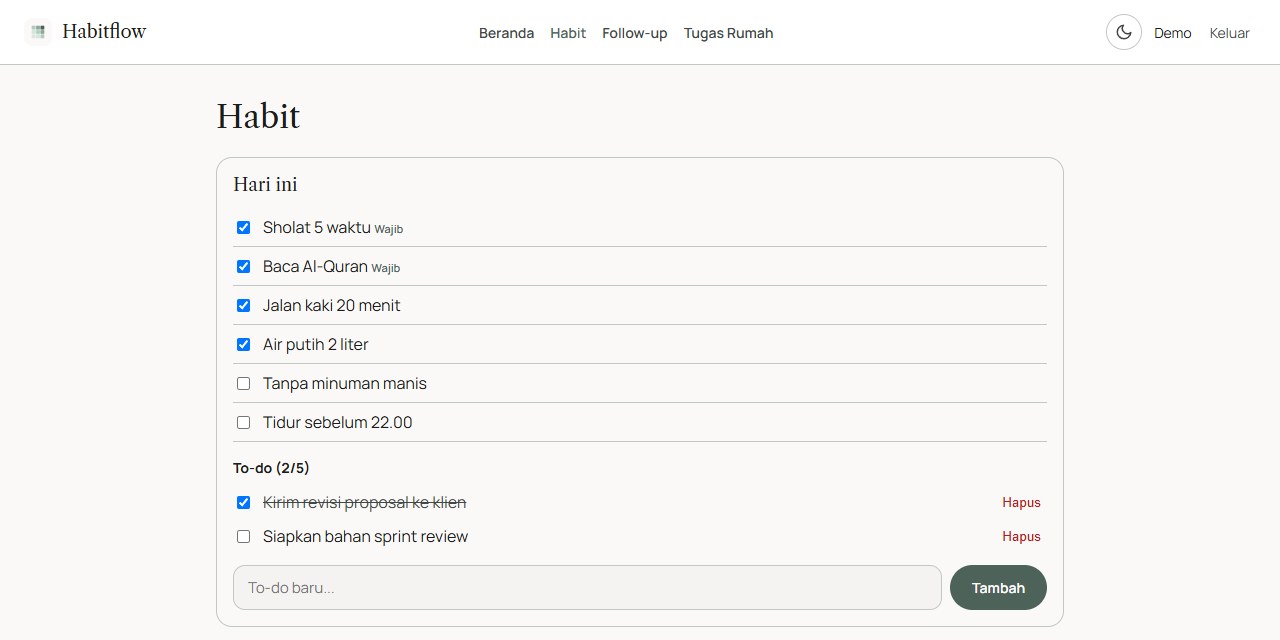Click the Sholat 5 waktu label
This screenshot has height=640, width=1280.
[x=316, y=228]
